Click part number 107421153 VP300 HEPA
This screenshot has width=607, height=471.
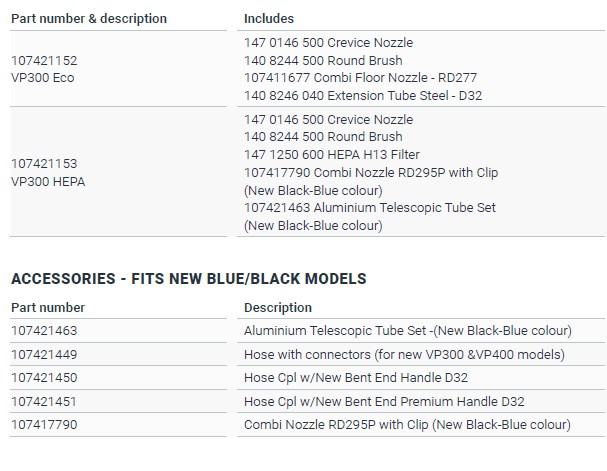[46, 171]
